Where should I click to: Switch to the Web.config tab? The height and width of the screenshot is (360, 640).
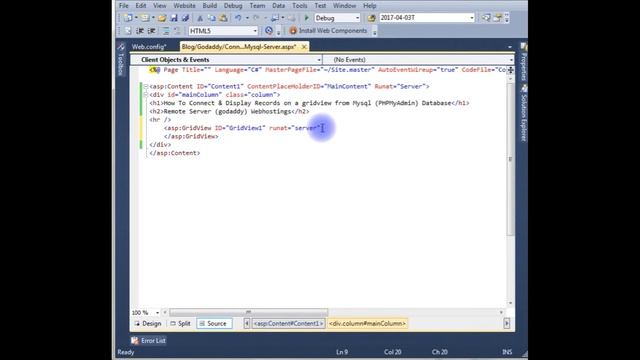(149, 47)
